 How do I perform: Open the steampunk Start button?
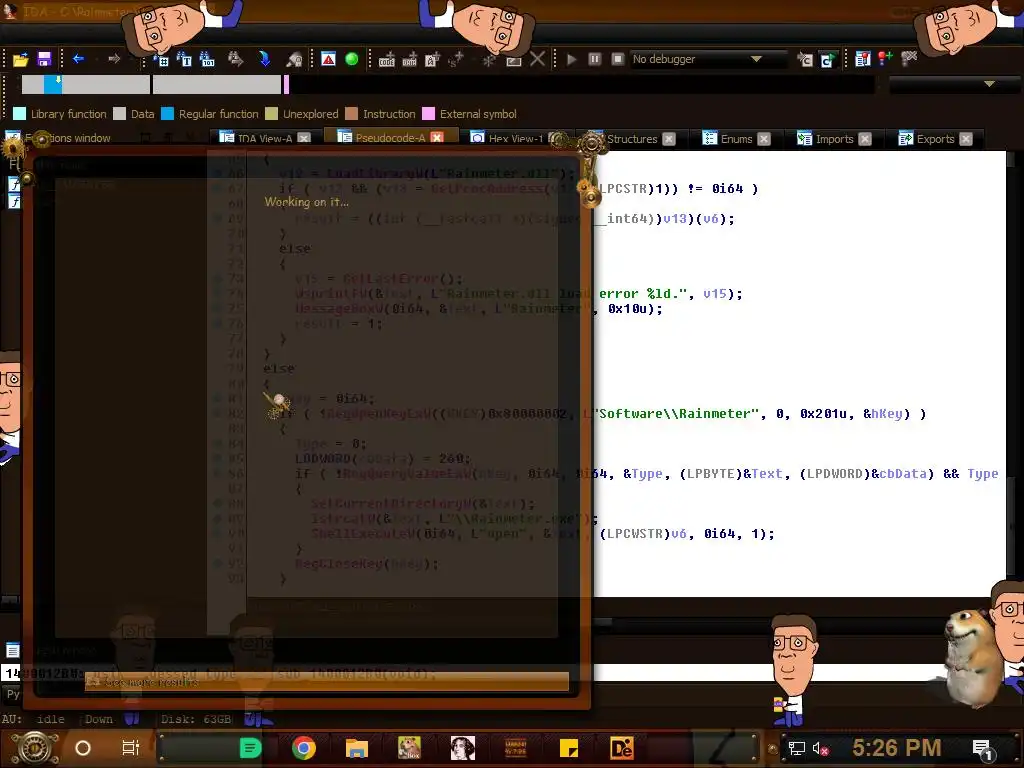point(34,748)
